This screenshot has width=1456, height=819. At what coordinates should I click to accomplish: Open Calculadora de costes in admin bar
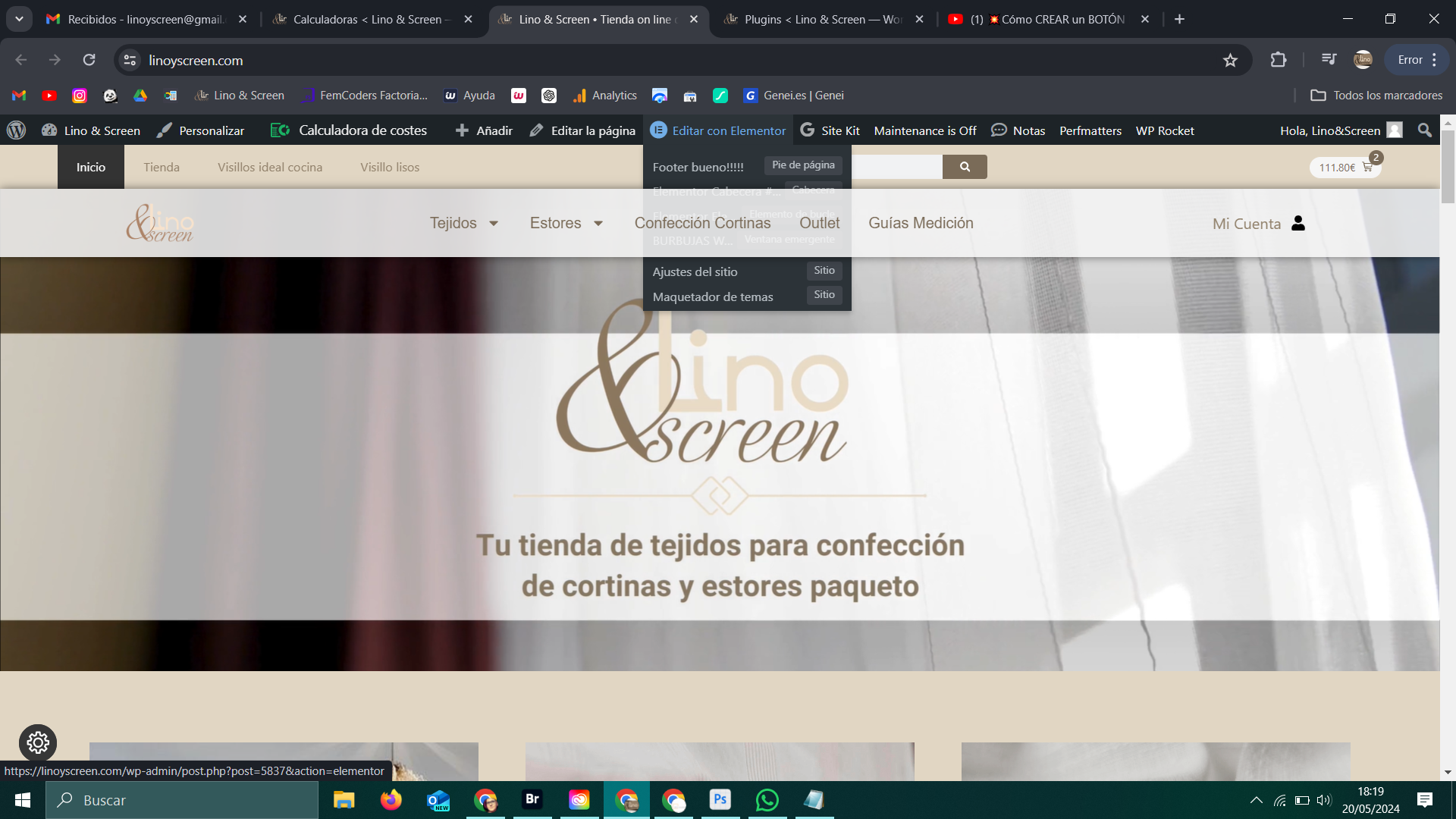pos(349,130)
